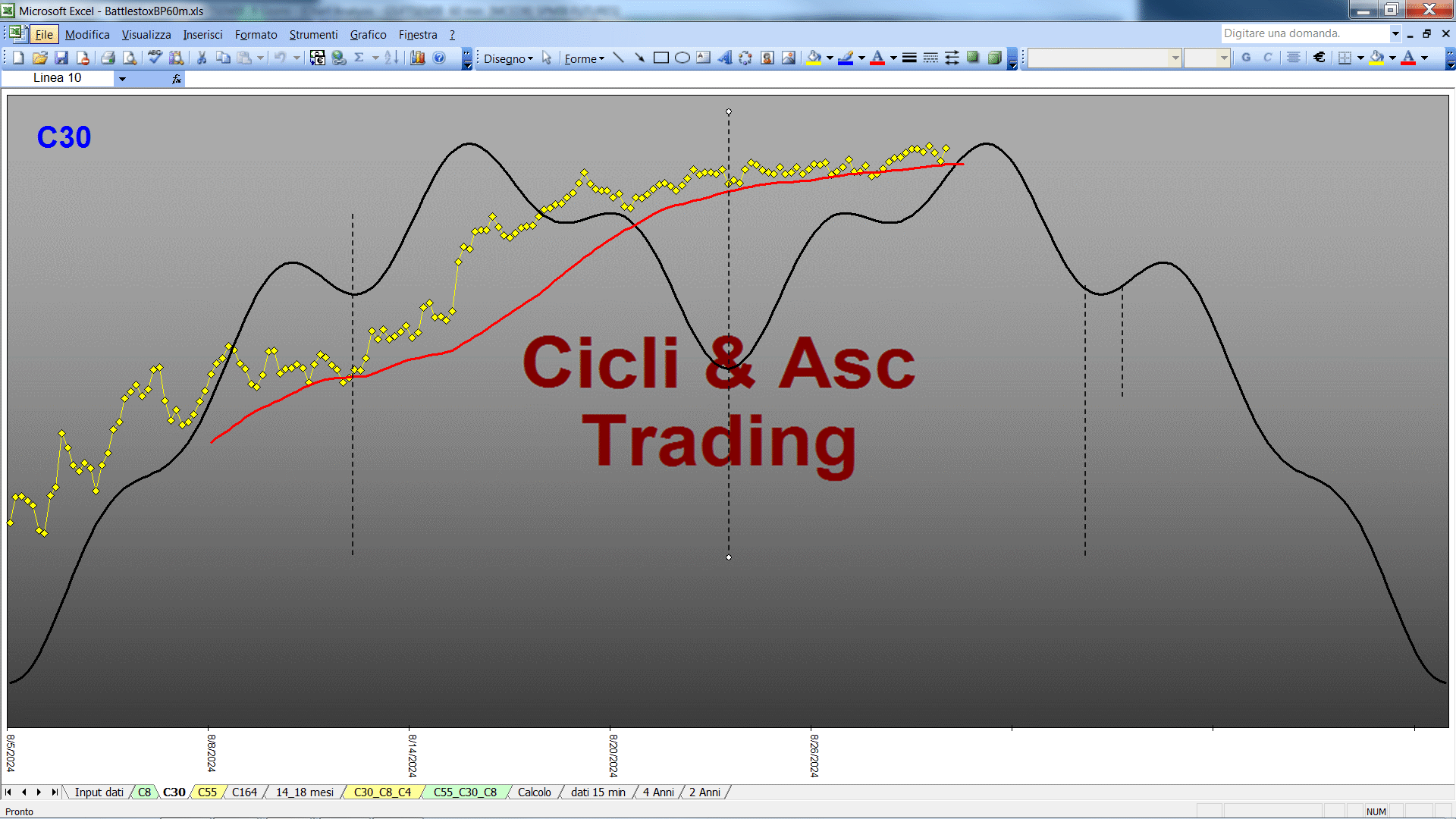Click the Euro conversion icon in Standard toolbar
The image size is (1456, 819).
coord(318,58)
